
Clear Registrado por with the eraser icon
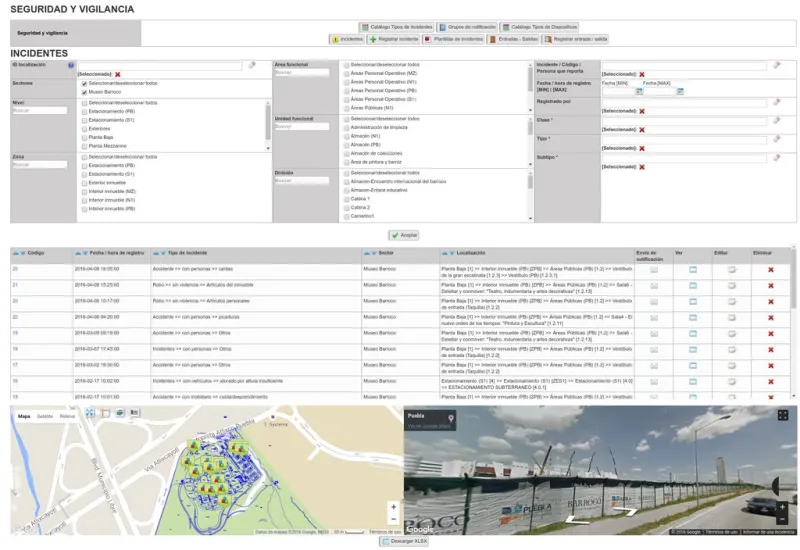(x=777, y=102)
